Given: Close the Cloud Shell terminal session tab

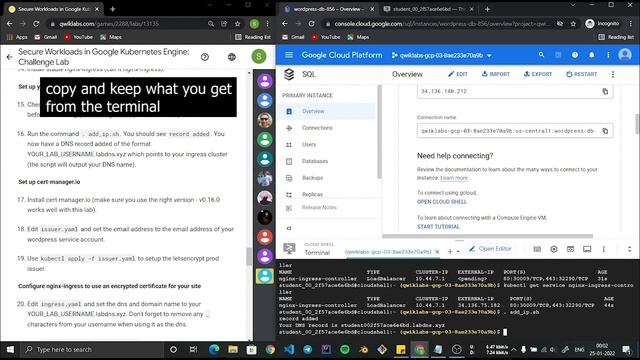Looking at the screenshot, I should pyautogui.click(x=437, y=252).
